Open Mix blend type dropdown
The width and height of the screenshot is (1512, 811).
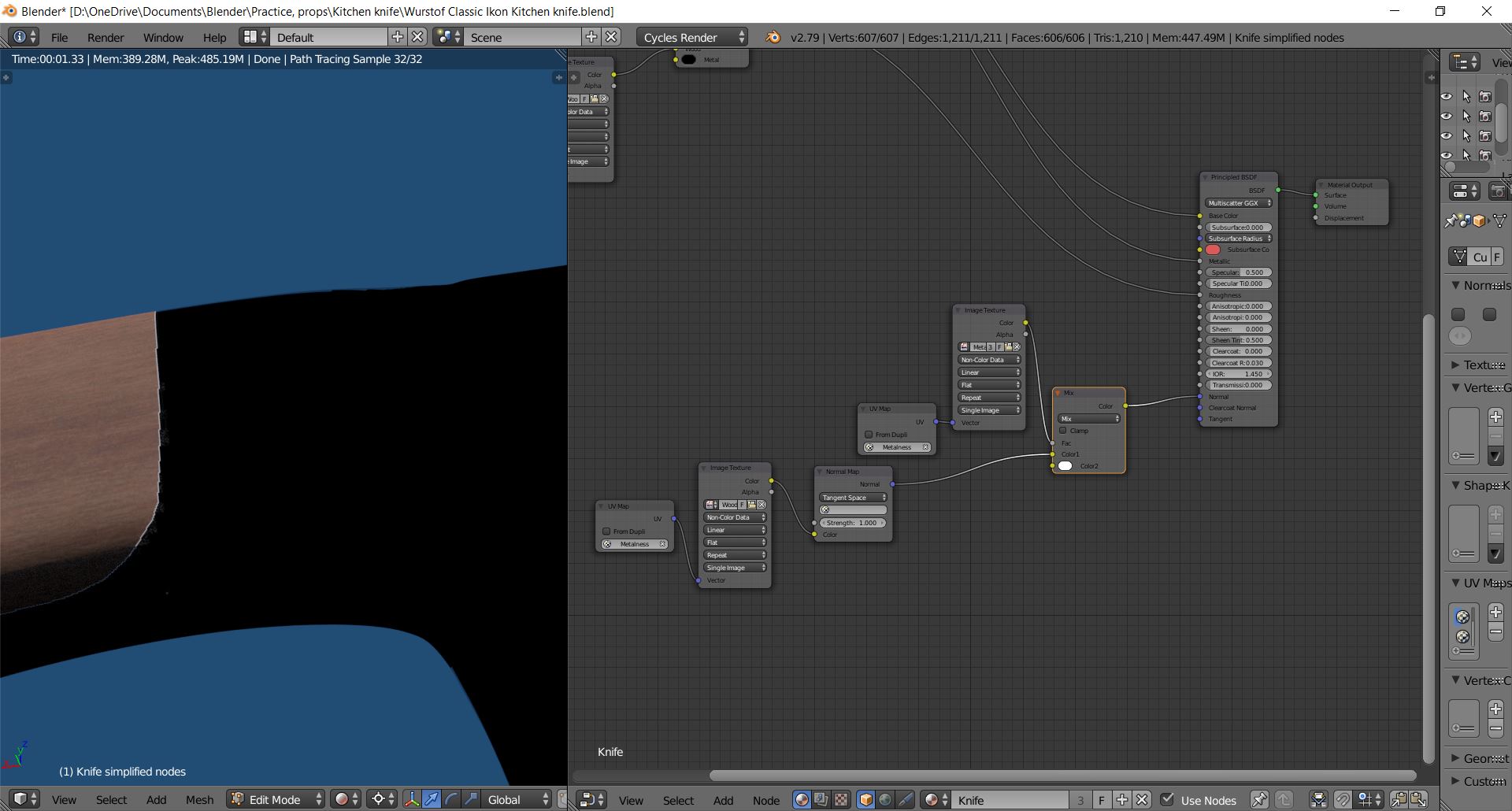(1089, 419)
